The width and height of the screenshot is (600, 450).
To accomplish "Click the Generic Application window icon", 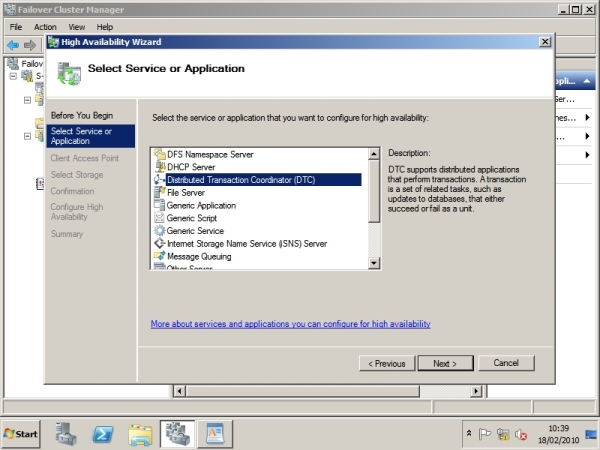I will pyautogui.click(x=159, y=205).
